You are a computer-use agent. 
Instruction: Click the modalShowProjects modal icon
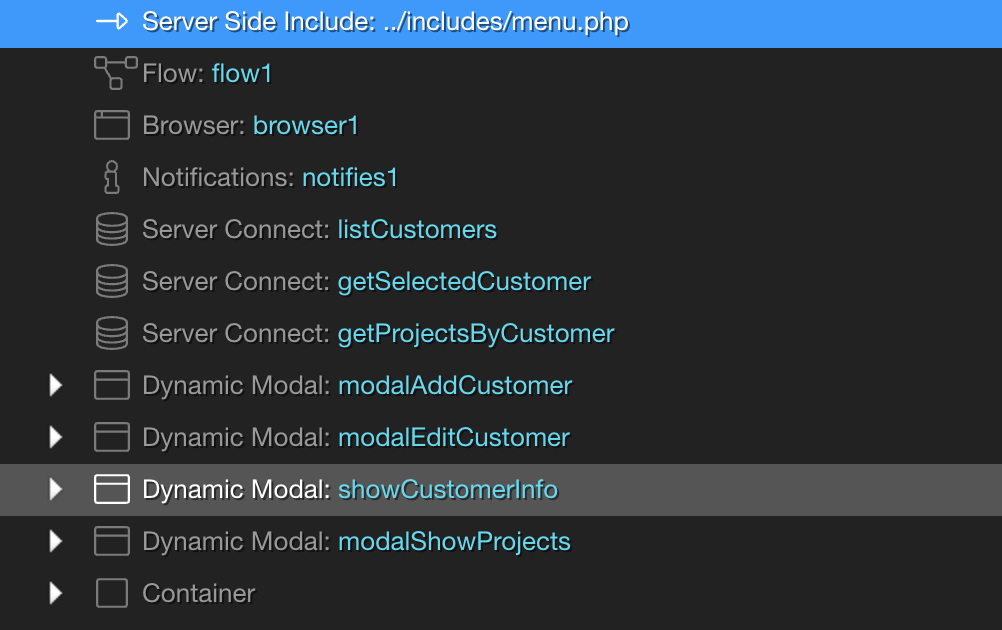[x=112, y=541]
